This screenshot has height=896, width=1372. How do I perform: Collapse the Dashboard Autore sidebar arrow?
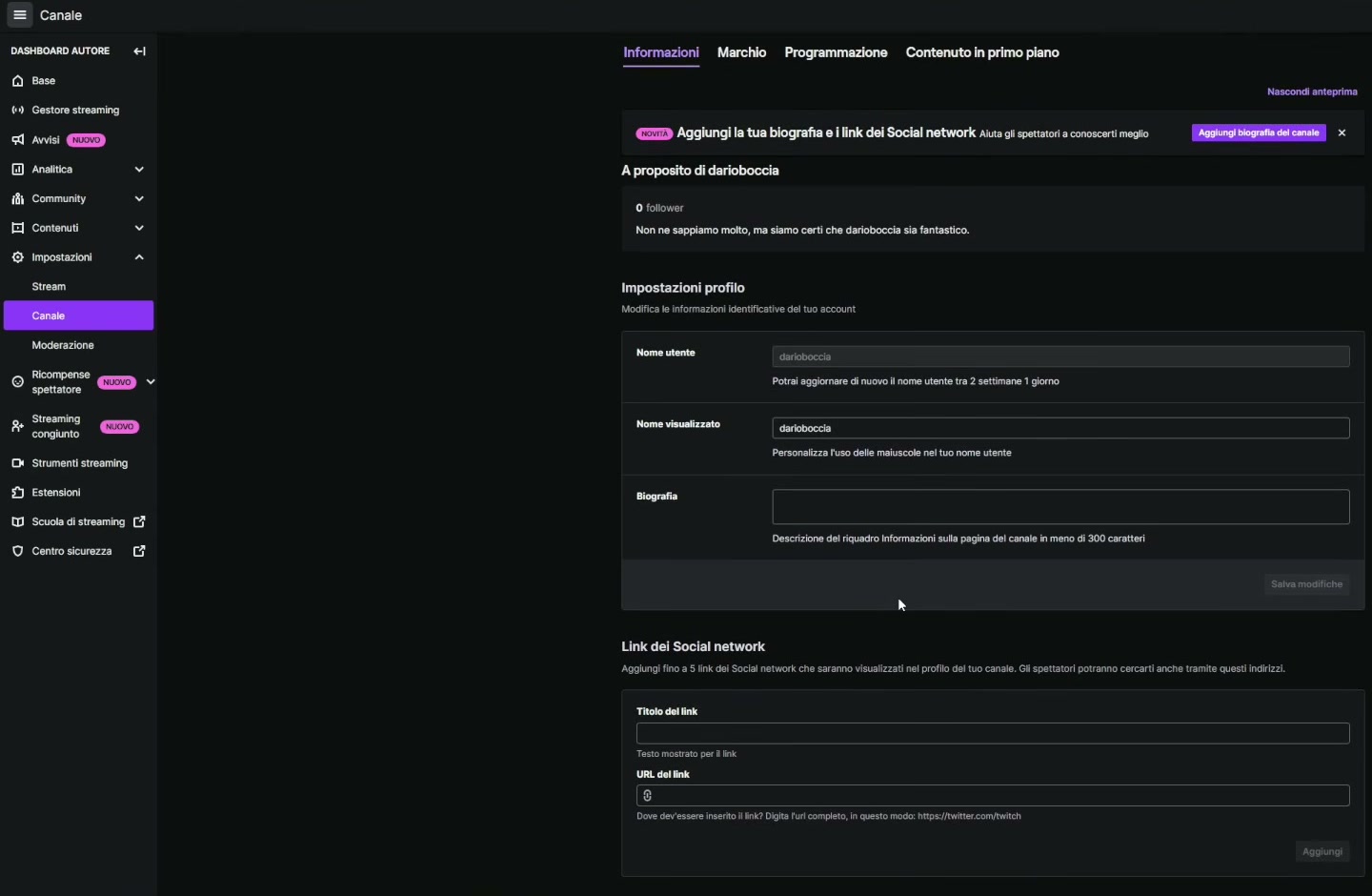139,51
